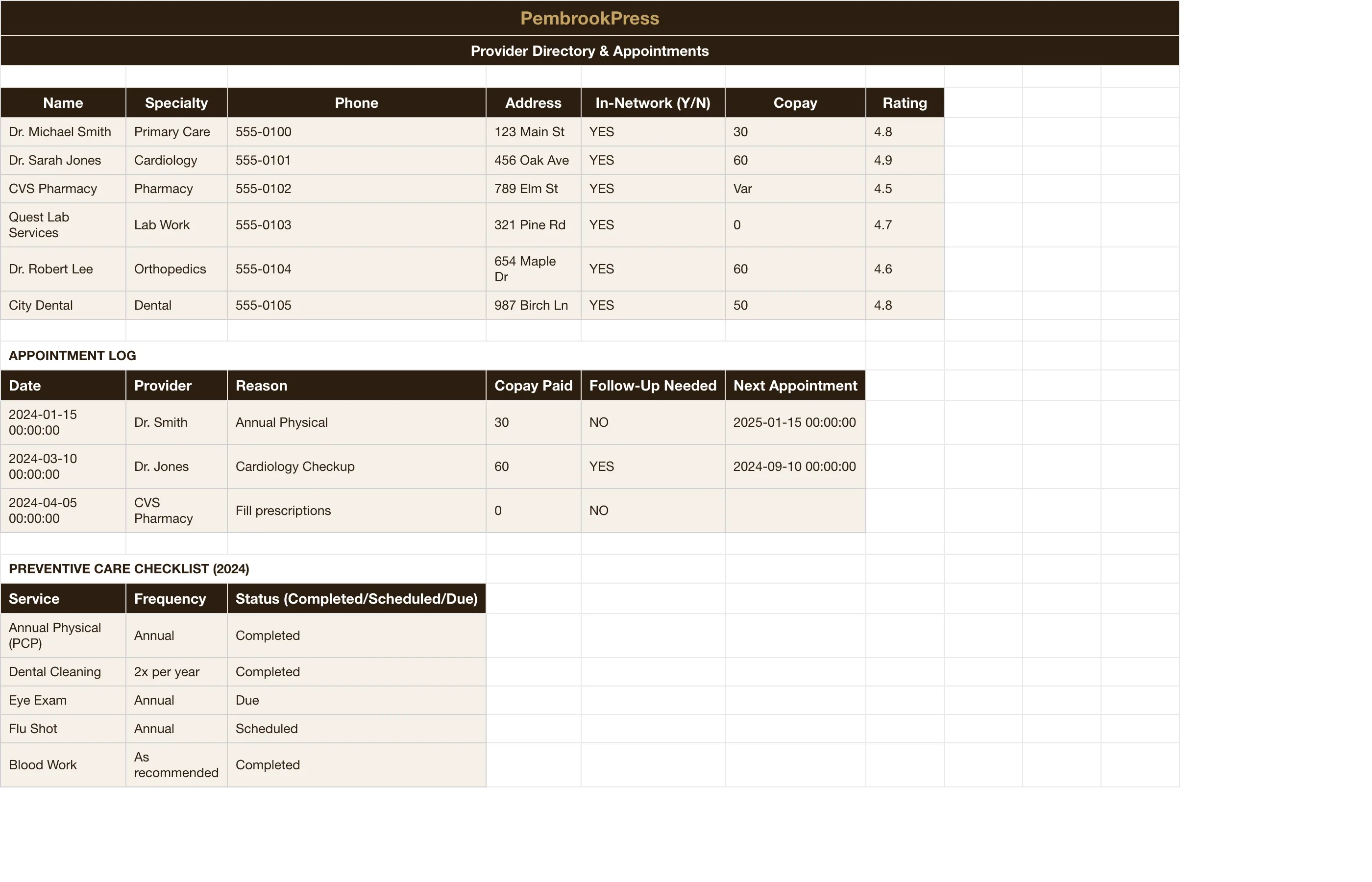This screenshot has width=1372, height=882.
Task: Click the Dr. Jones provider cell
Action: [176, 466]
